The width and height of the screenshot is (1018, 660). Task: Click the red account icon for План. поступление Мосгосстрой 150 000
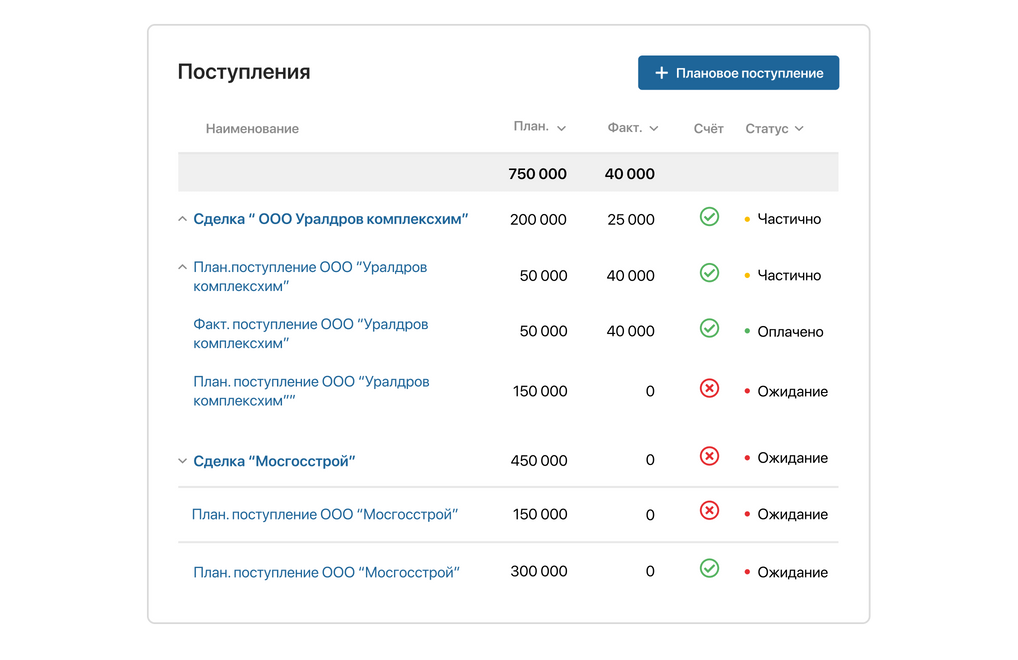[709, 510]
